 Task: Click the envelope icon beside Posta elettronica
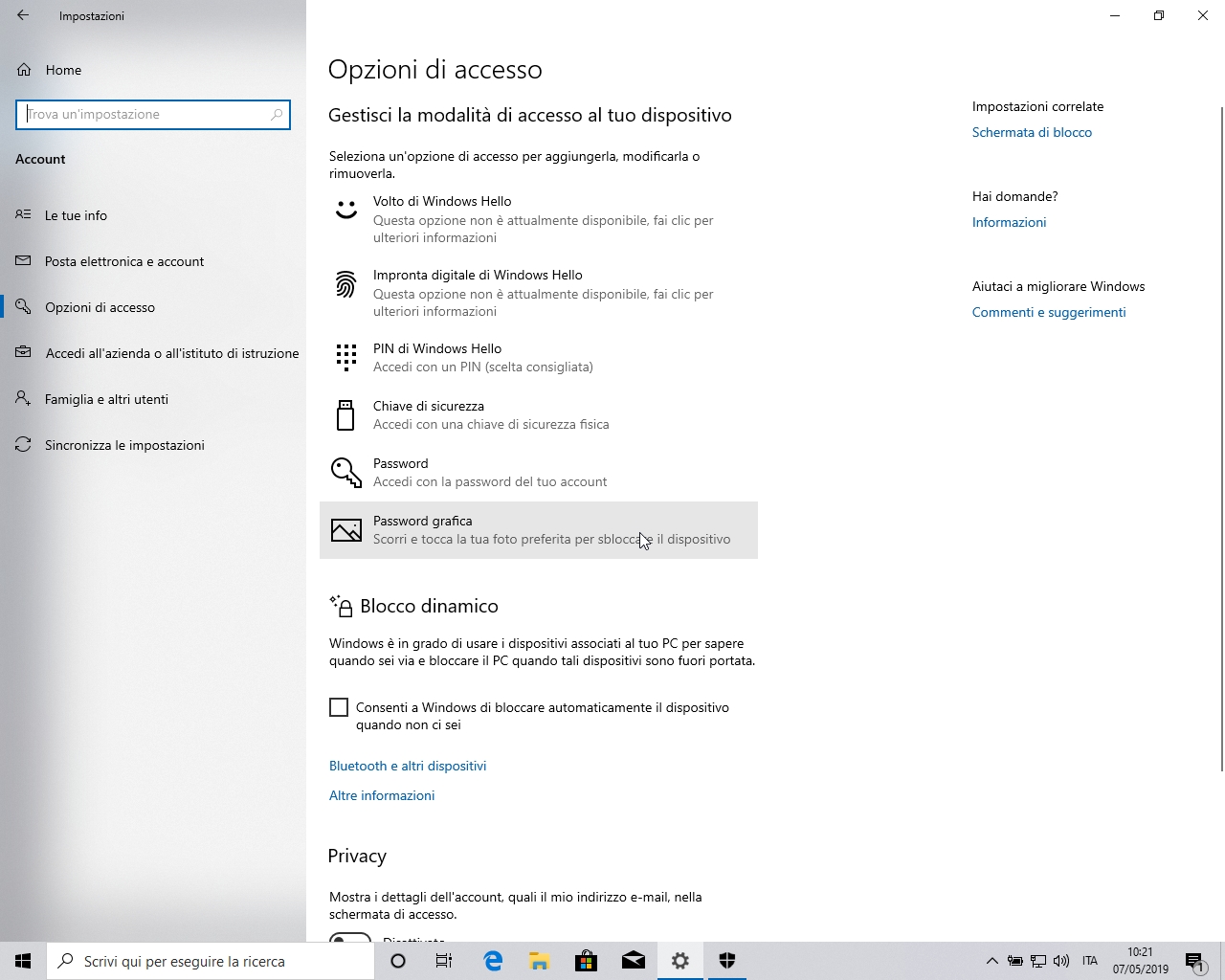click(x=23, y=260)
